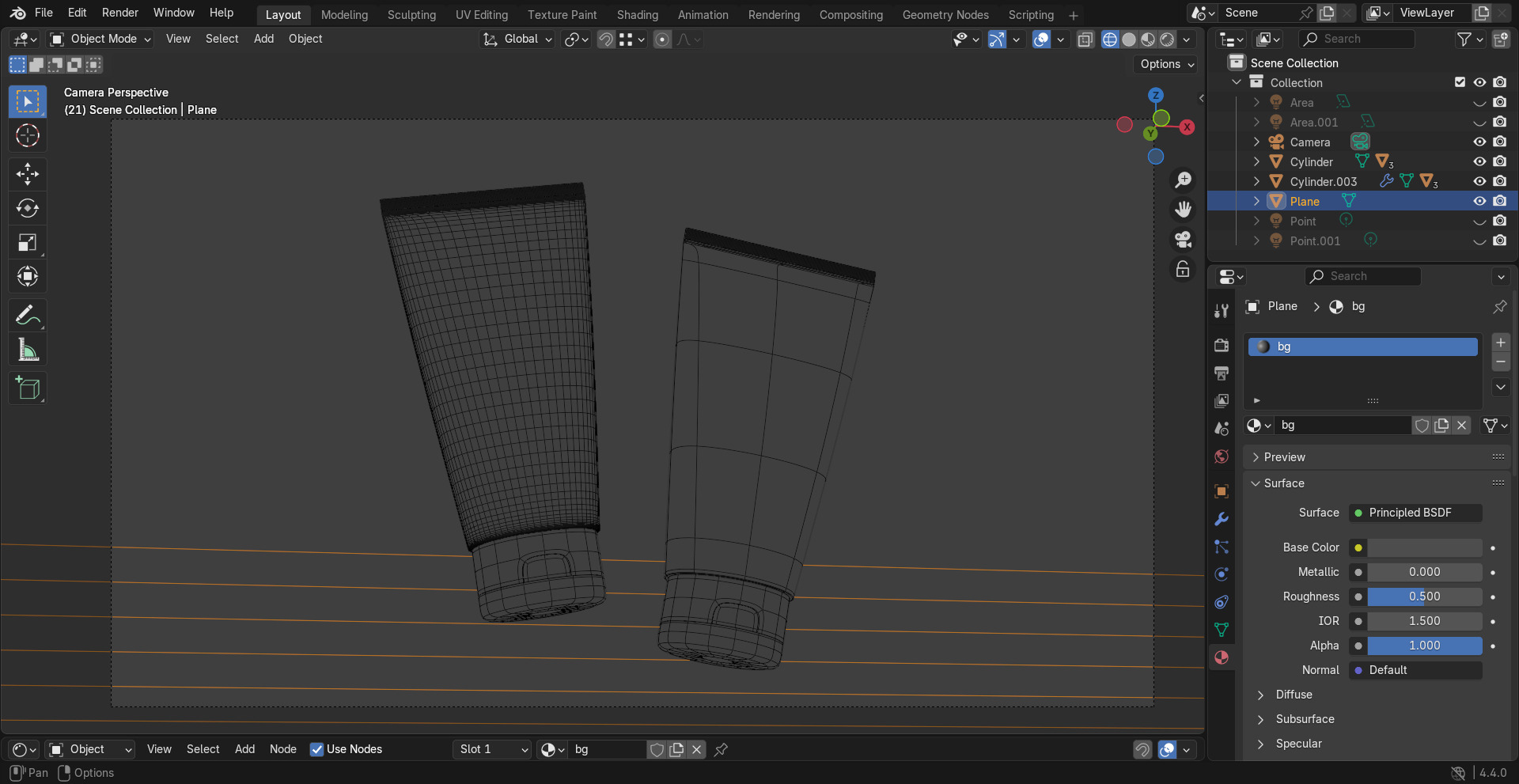
Task: Expand the Subsurface section
Action: tap(1305, 719)
